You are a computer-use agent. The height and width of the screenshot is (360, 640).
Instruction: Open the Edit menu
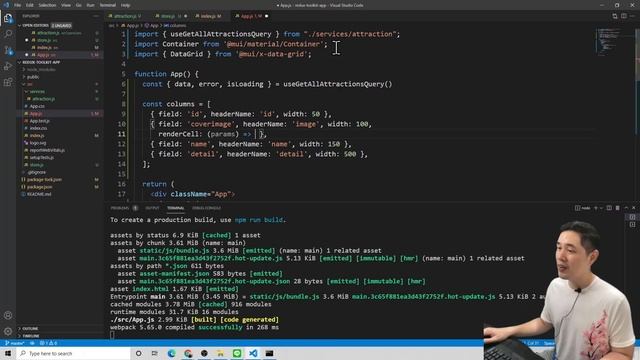click(x=30, y=5)
